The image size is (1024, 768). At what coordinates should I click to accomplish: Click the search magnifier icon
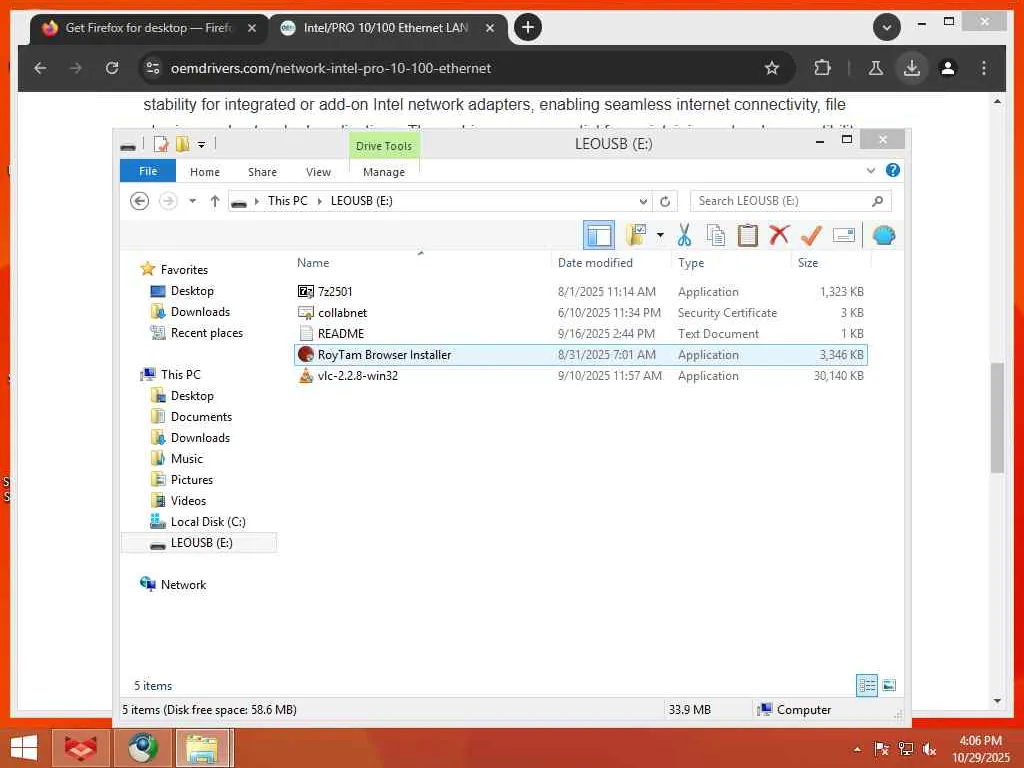coord(878,201)
